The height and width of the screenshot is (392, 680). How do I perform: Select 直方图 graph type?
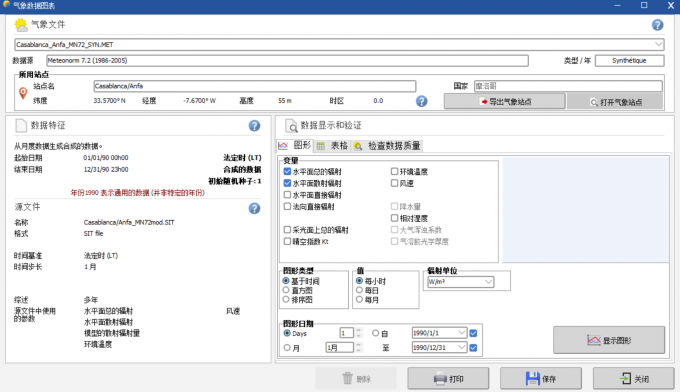pos(286,290)
